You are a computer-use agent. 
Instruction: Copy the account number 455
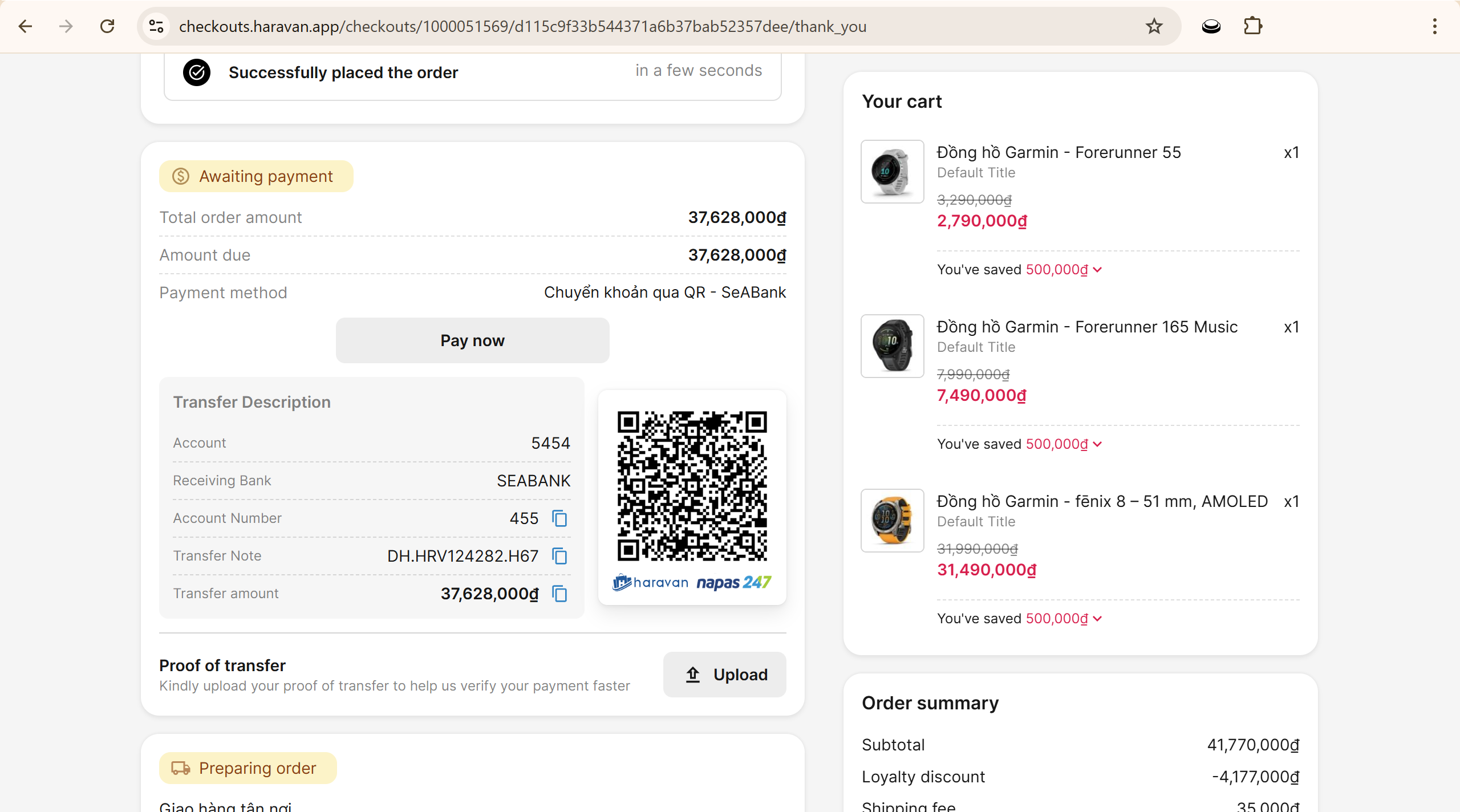(x=559, y=518)
